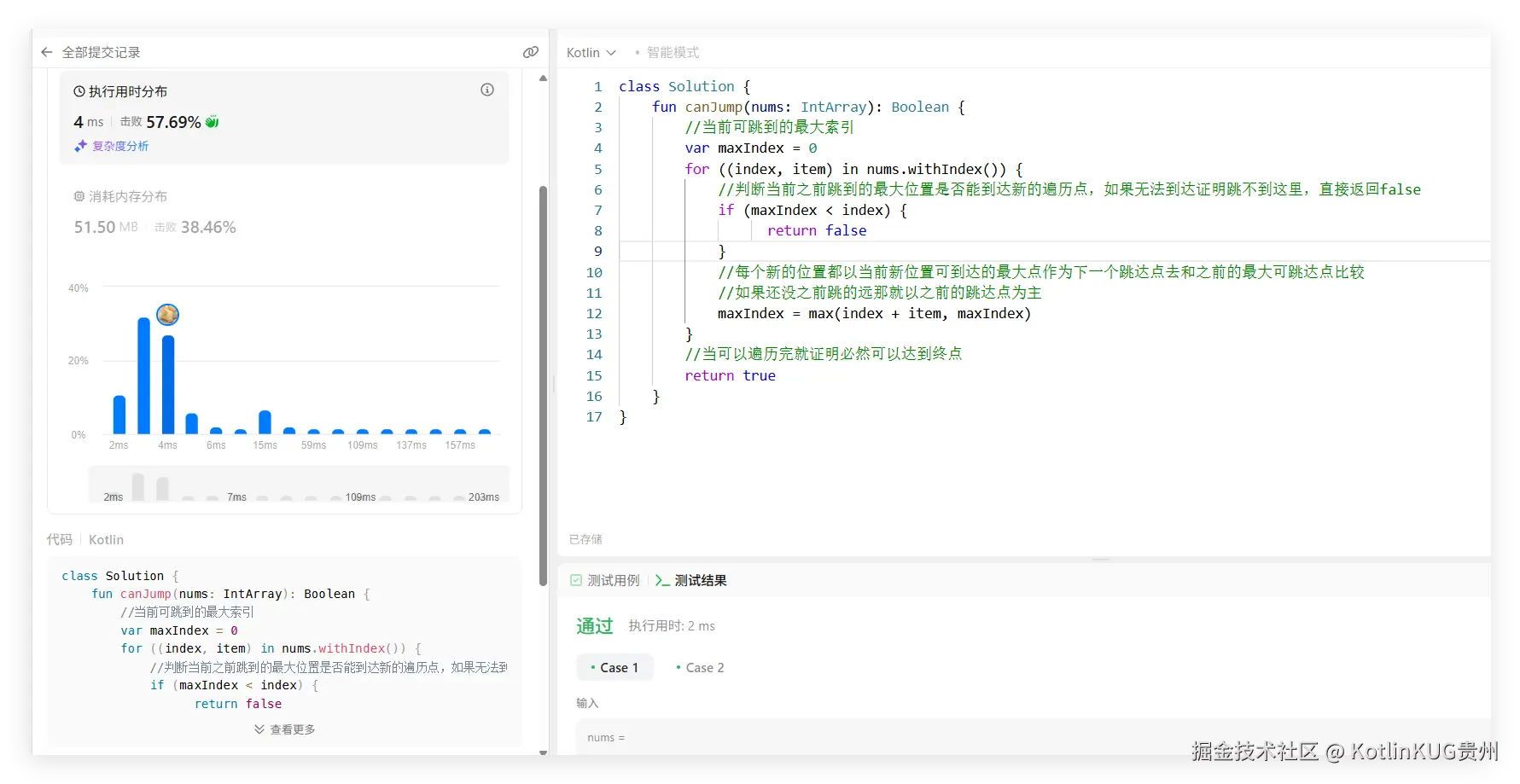Image resolution: width=1520 pixels, height=784 pixels.
Task: Click the back arrow beside 全部提交记录
Action: [46, 51]
